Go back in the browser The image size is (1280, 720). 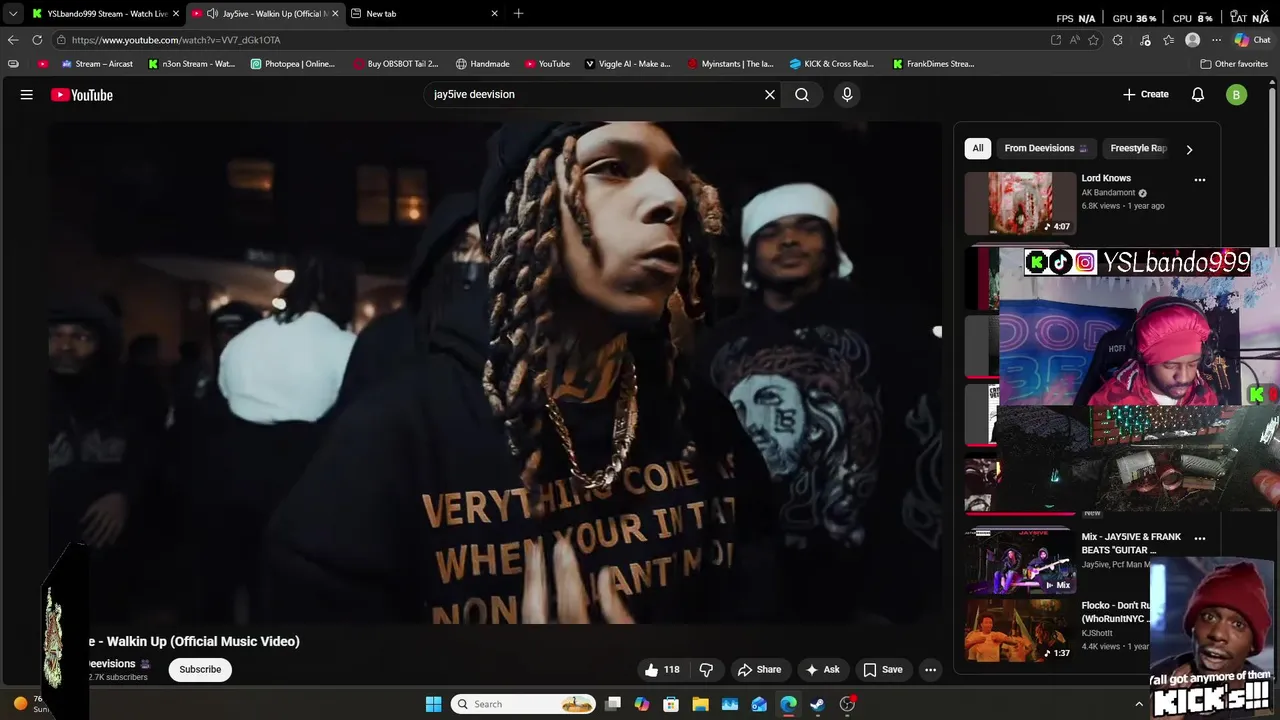pyautogui.click(x=13, y=40)
